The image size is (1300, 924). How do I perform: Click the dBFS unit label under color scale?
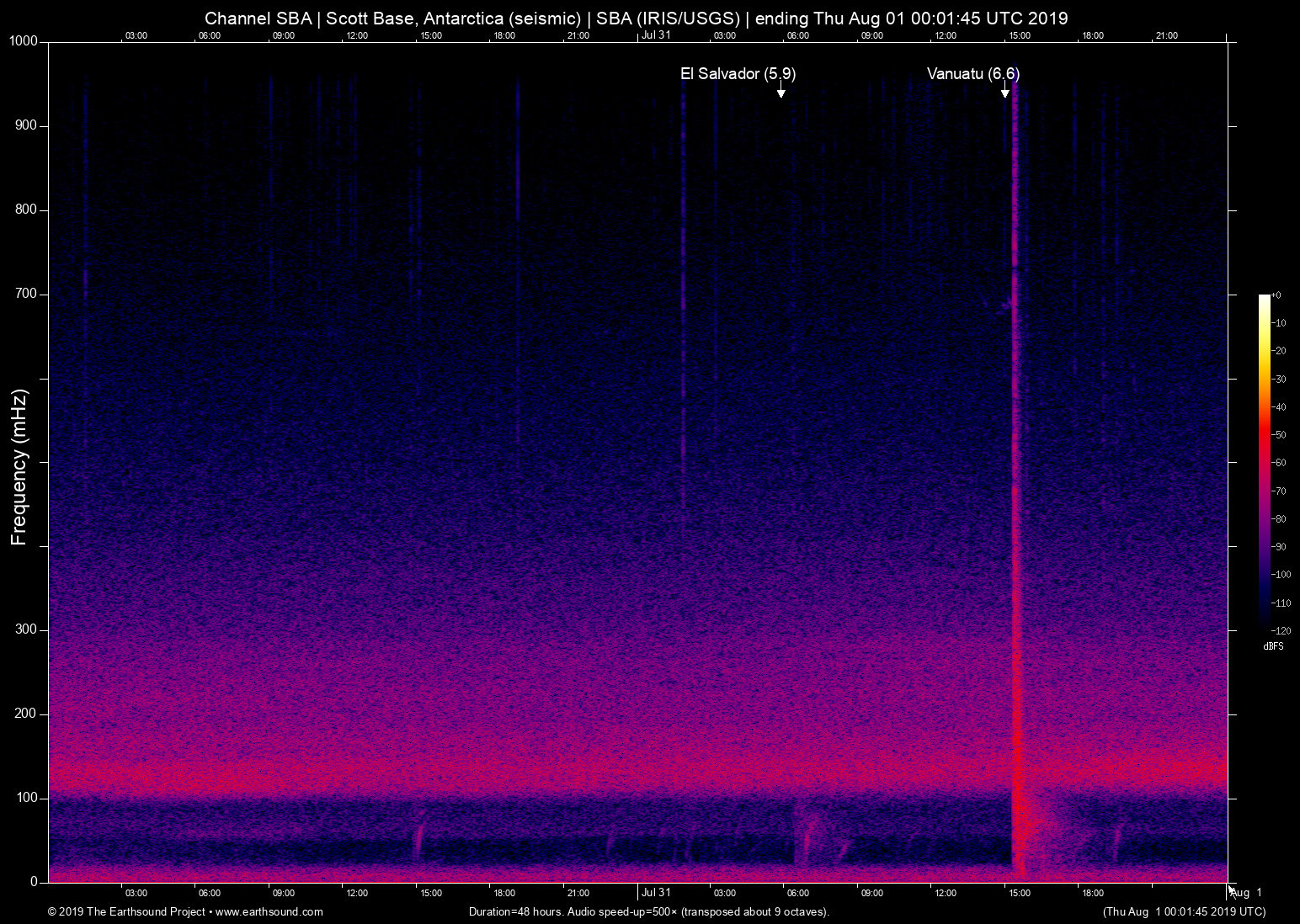(x=1273, y=646)
